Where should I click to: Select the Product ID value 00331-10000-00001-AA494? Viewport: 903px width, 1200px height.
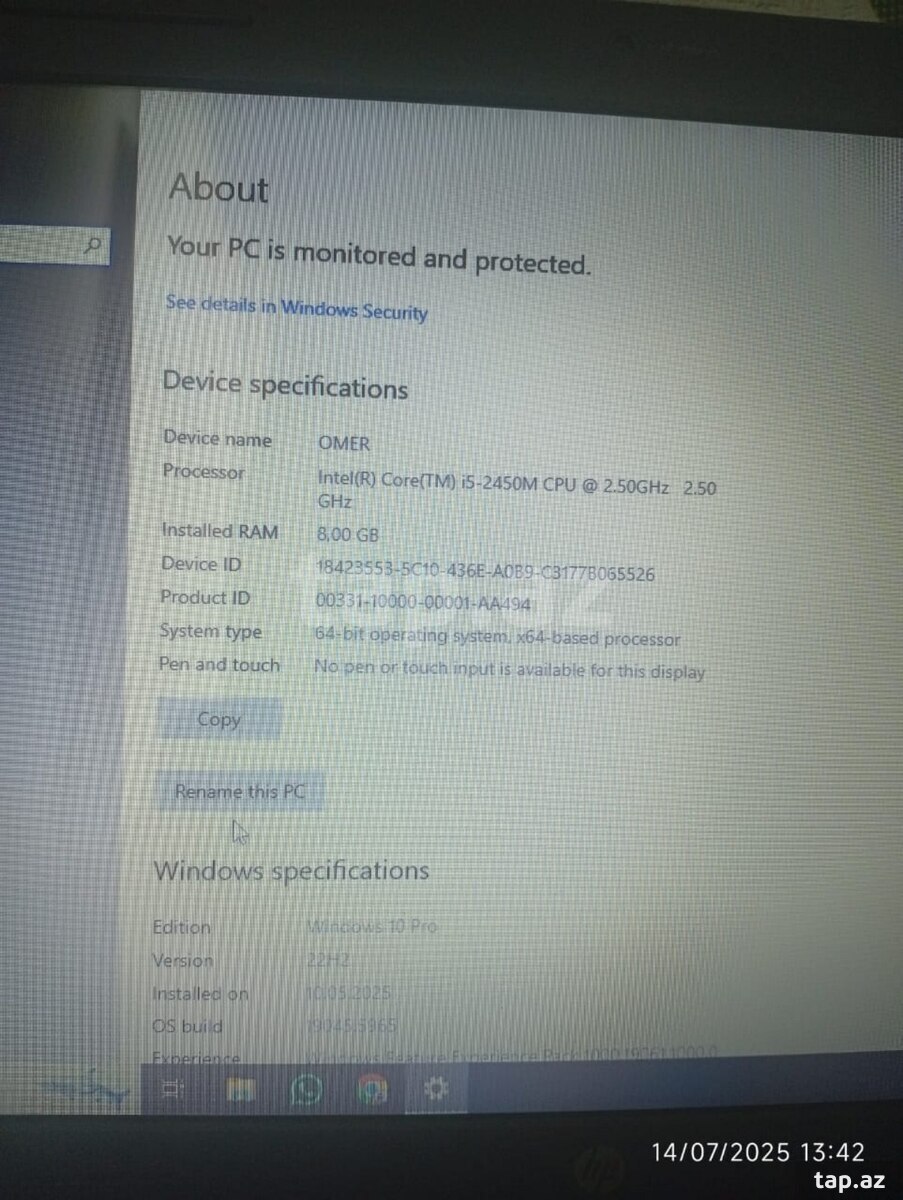[423, 603]
